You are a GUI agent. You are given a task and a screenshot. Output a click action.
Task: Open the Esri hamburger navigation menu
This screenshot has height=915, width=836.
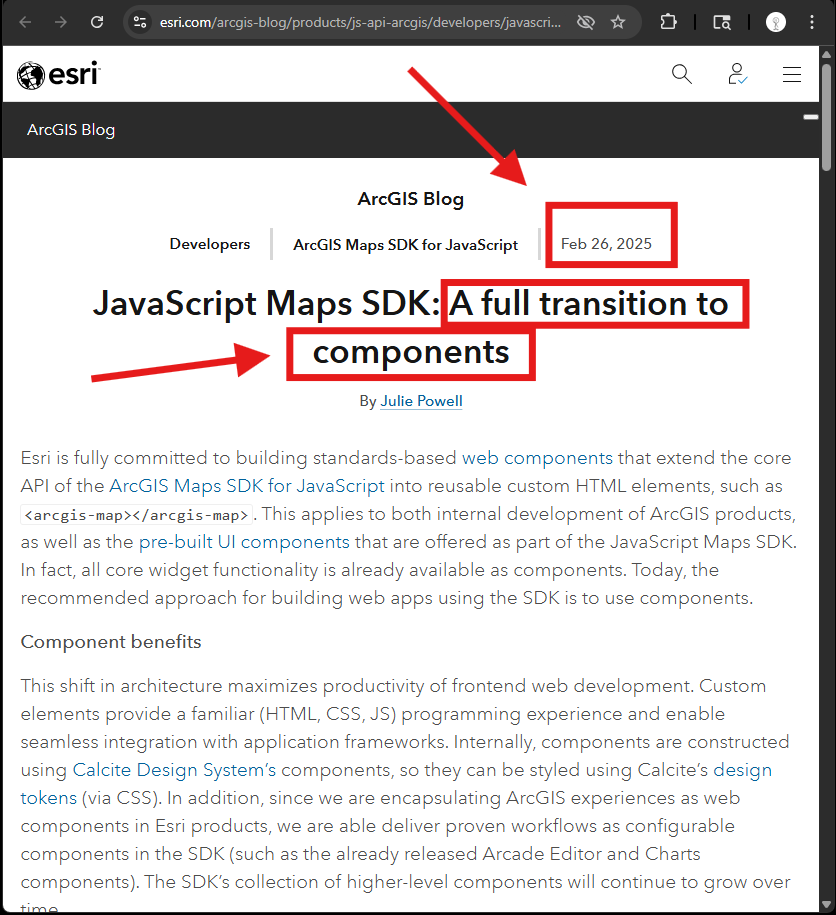pos(792,74)
